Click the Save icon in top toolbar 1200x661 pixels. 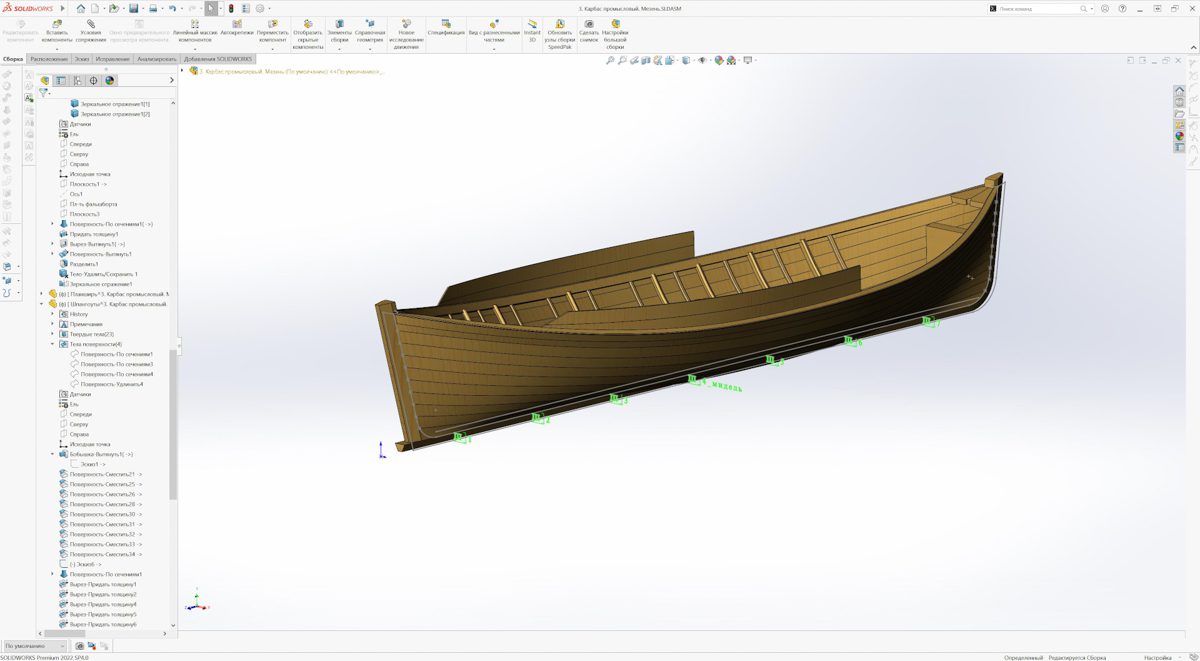pos(133,8)
